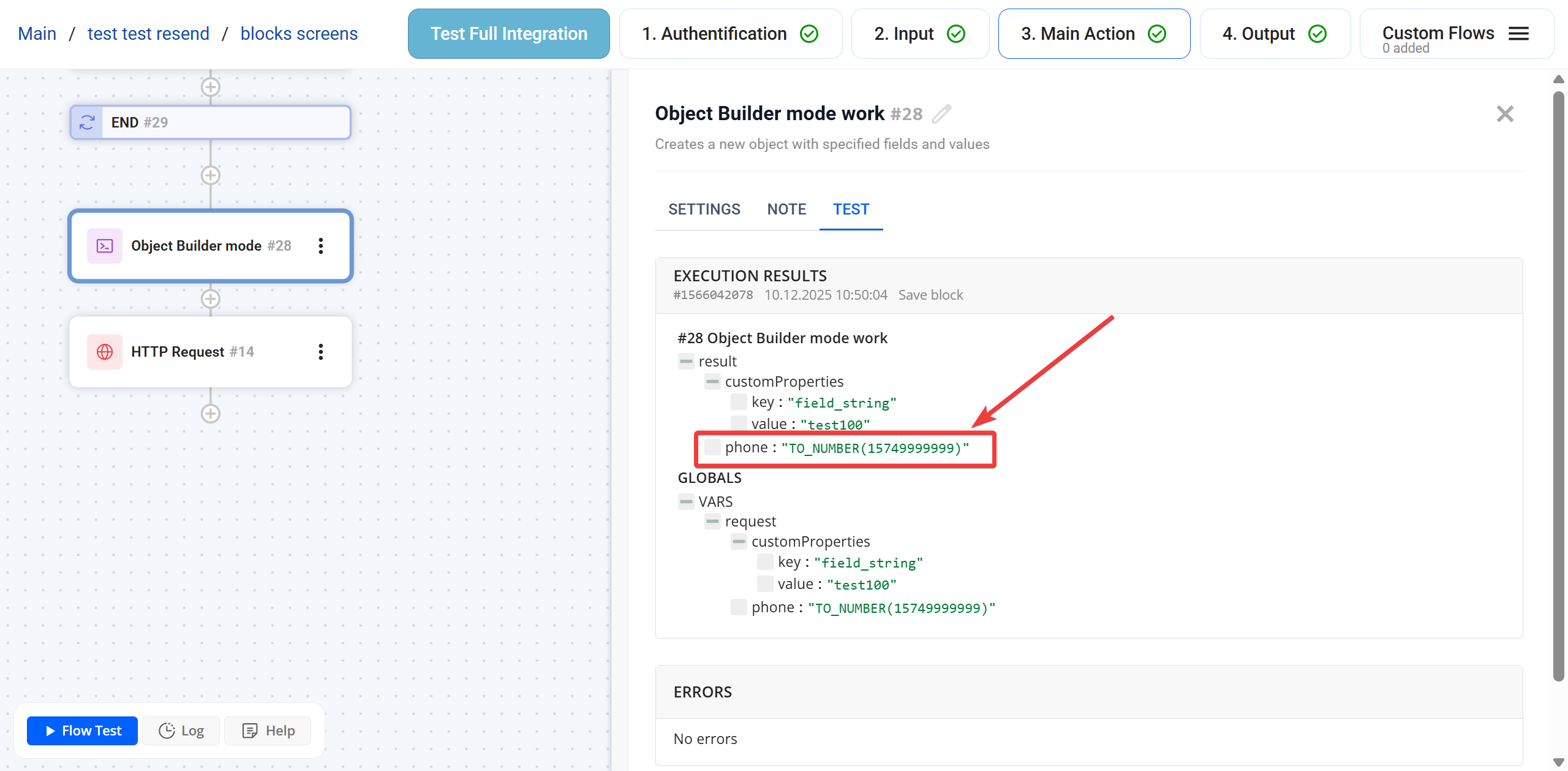Collapse the request node under VARS

[x=712, y=522]
